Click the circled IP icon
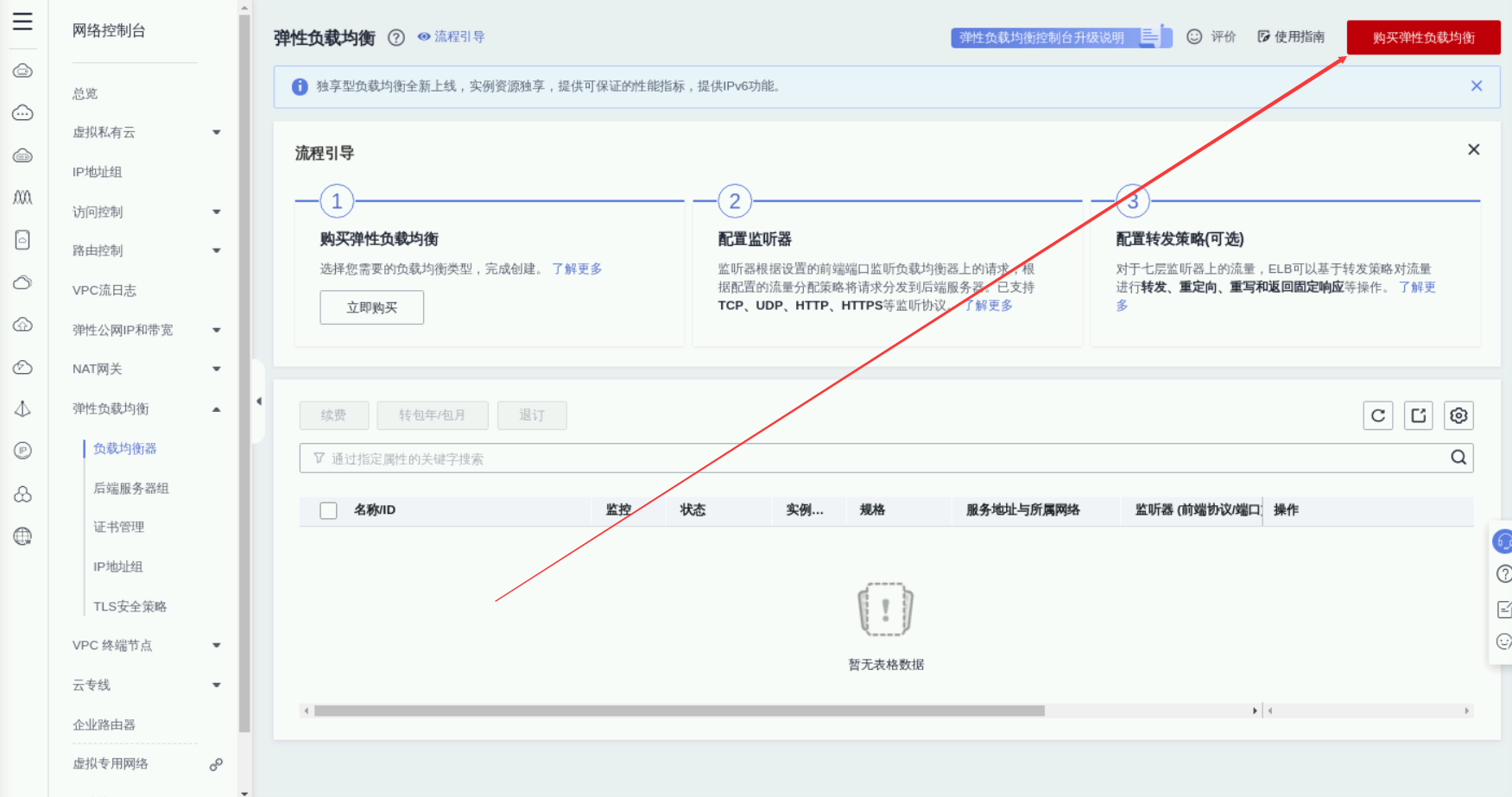This screenshot has width=1512, height=797. click(22, 451)
